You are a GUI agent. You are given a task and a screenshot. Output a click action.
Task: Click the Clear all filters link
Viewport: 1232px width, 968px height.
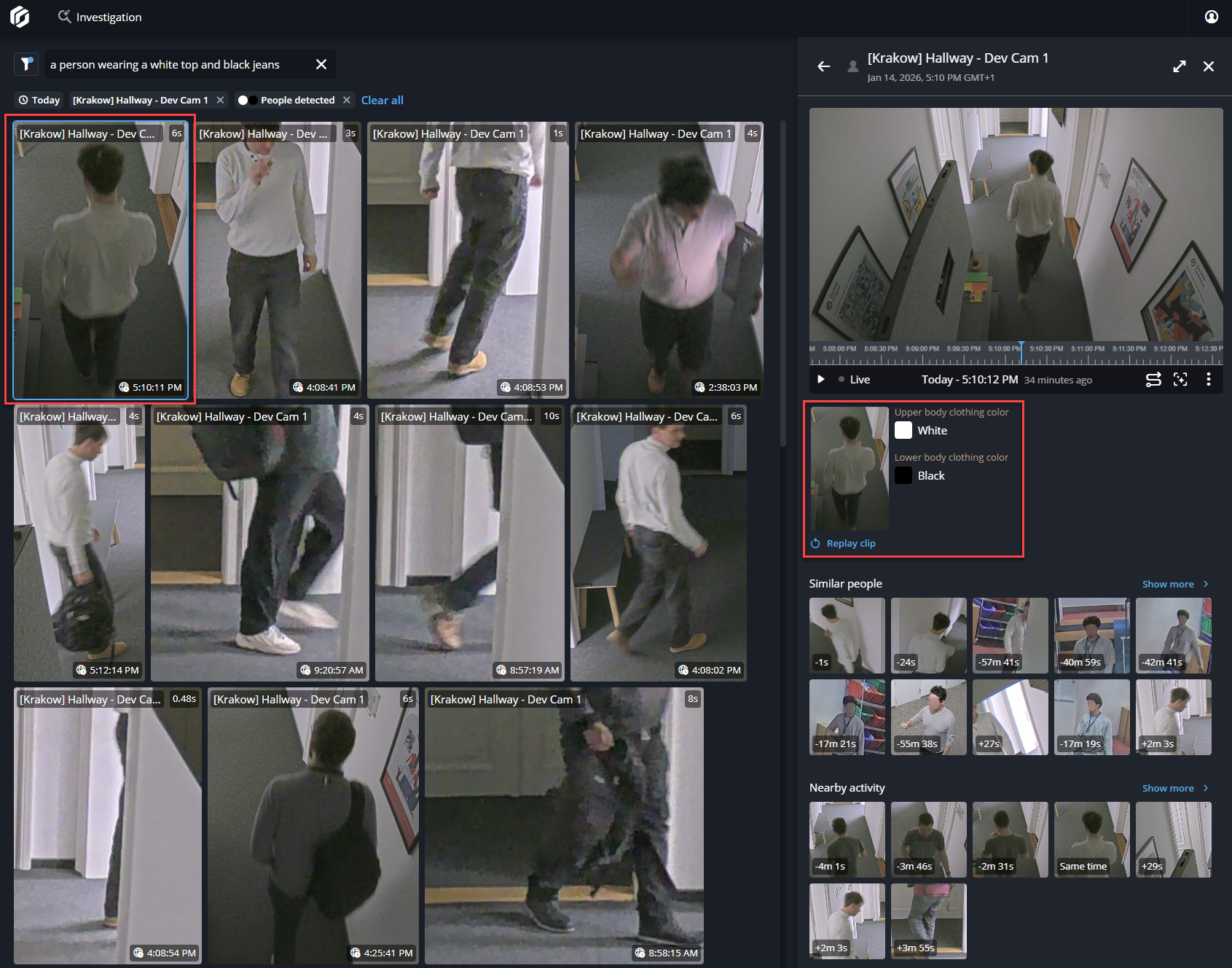click(382, 100)
